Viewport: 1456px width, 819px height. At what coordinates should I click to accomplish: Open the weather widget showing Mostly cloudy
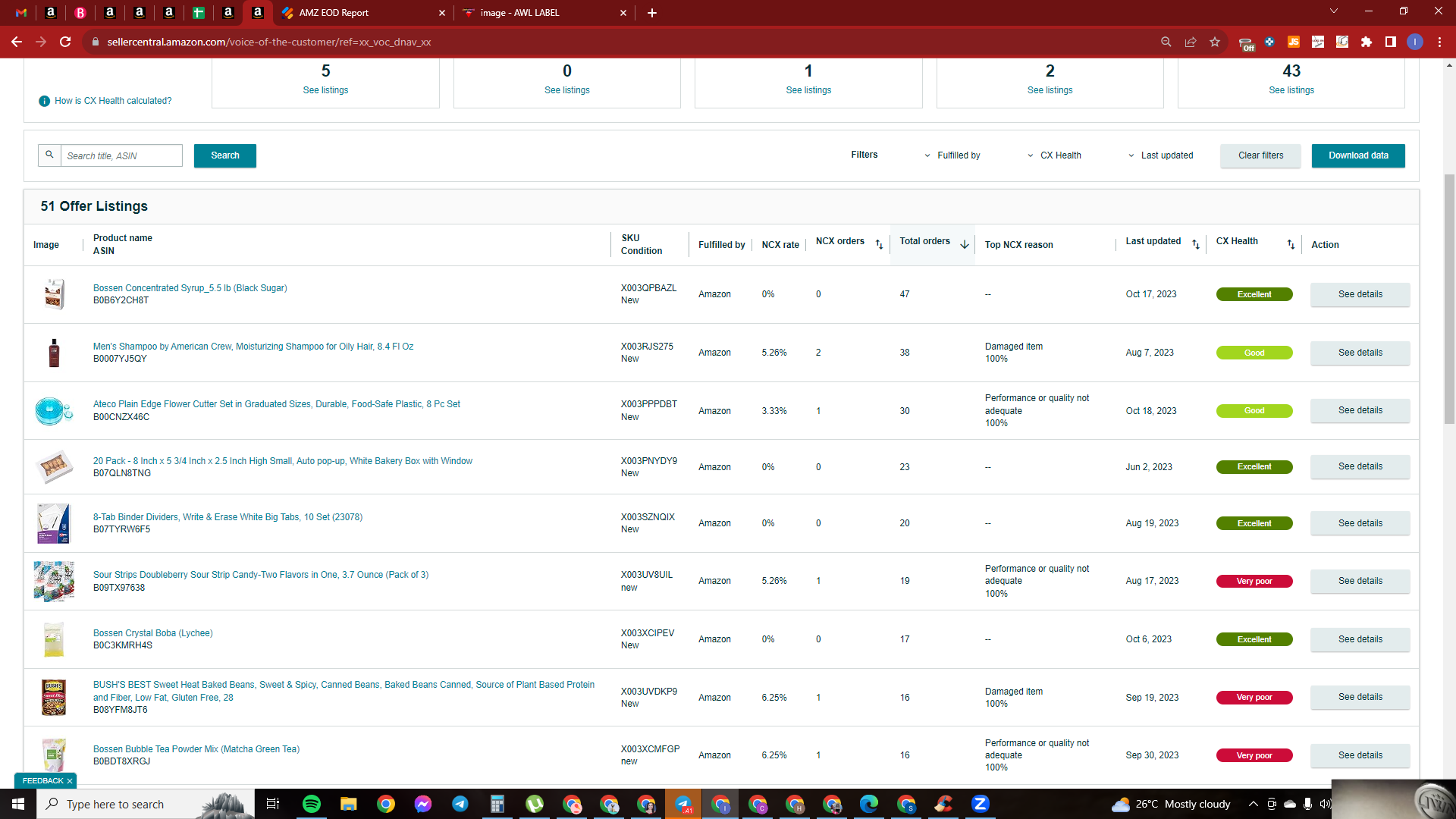pyautogui.click(x=1171, y=804)
